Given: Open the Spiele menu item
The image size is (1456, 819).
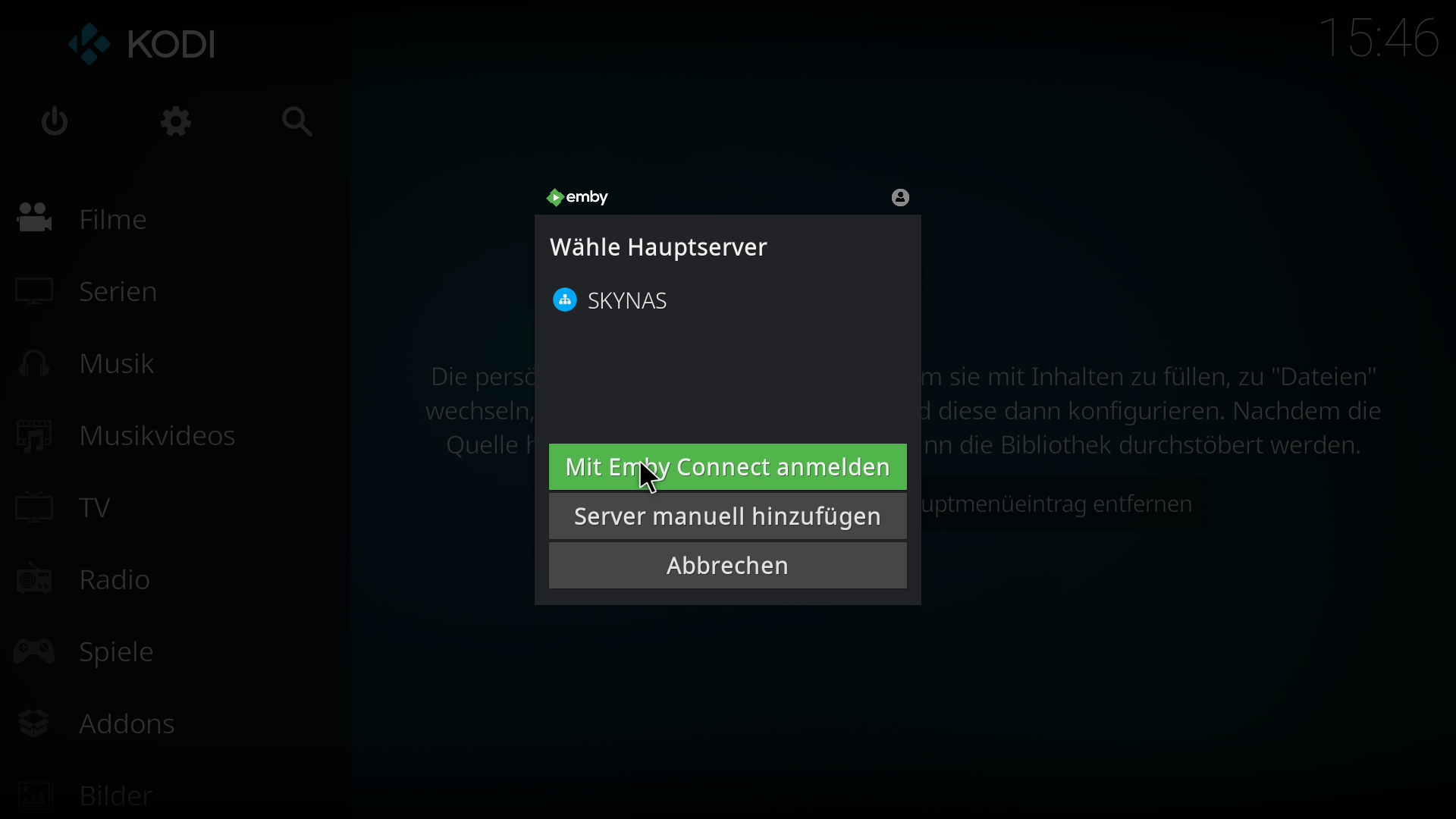Looking at the screenshot, I should 174,651.
